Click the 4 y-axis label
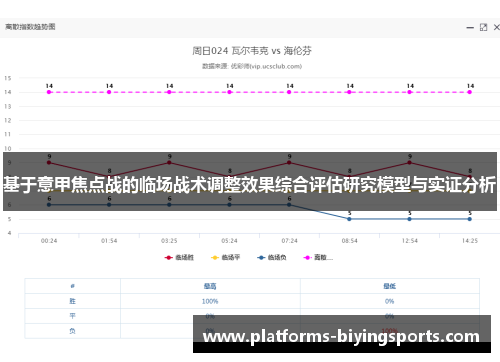Image resolution: width=500 pixels, height=362 pixels. click(x=9, y=233)
